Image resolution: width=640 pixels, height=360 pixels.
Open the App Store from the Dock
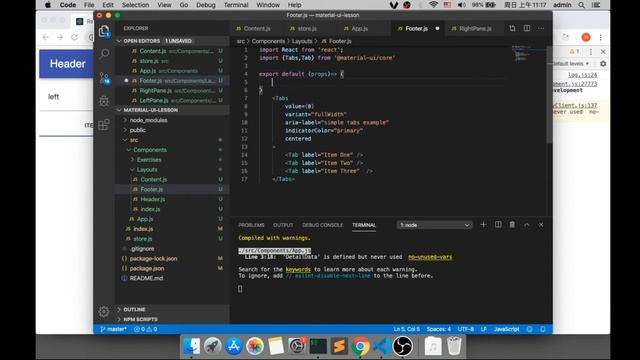click(x=233, y=347)
